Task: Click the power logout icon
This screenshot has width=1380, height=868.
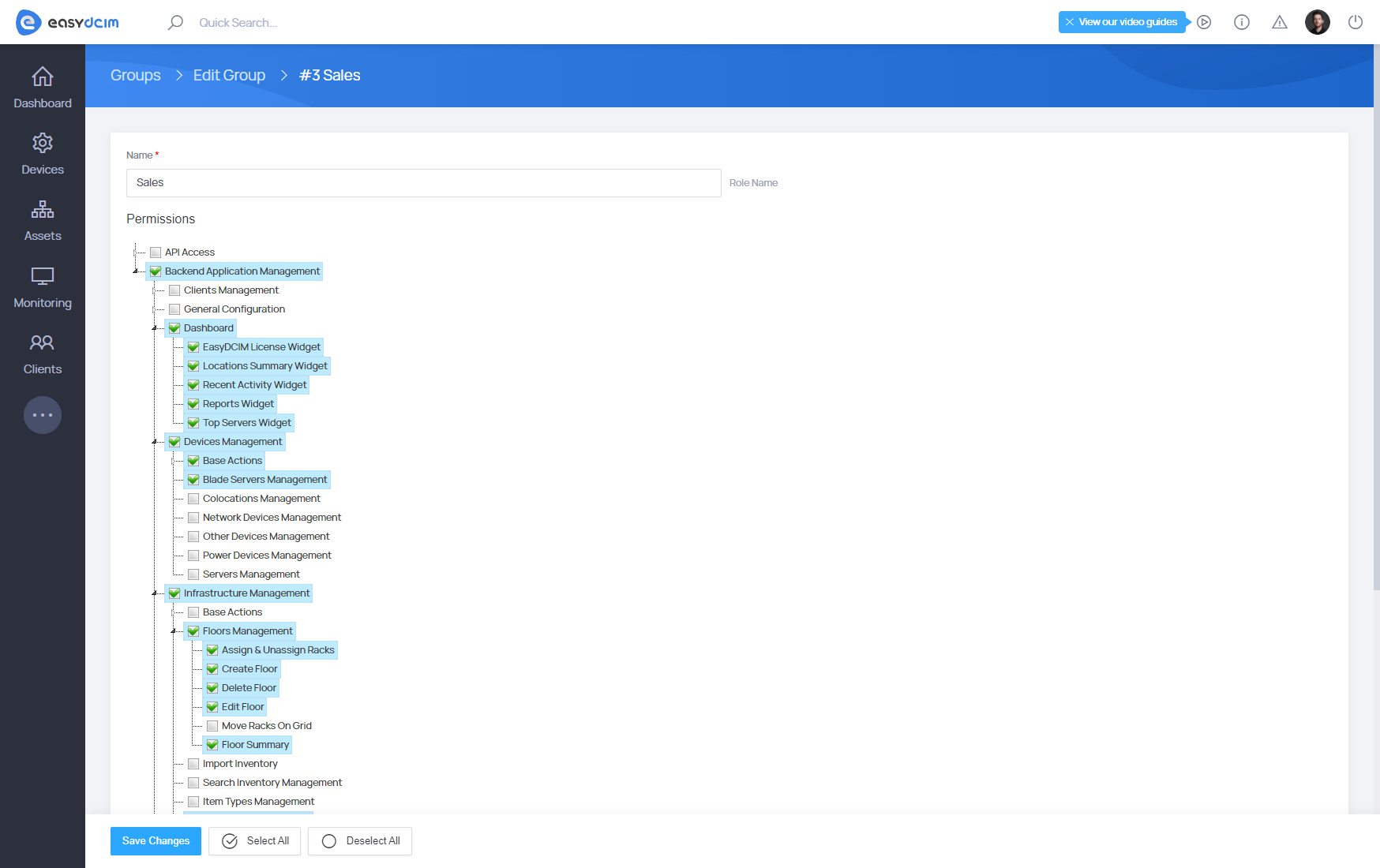Action: [x=1356, y=22]
